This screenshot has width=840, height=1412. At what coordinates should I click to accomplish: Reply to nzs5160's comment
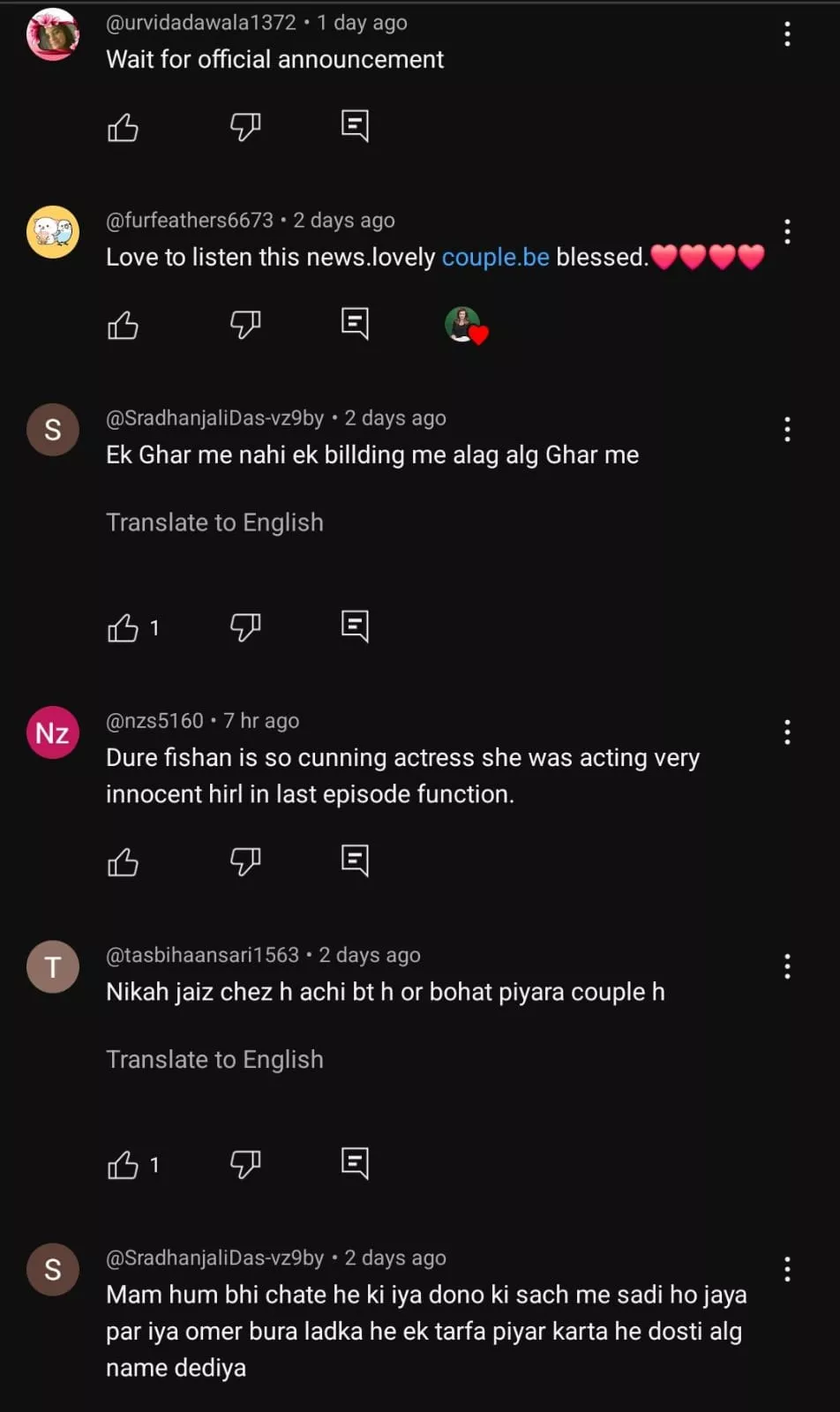pyautogui.click(x=355, y=860)
